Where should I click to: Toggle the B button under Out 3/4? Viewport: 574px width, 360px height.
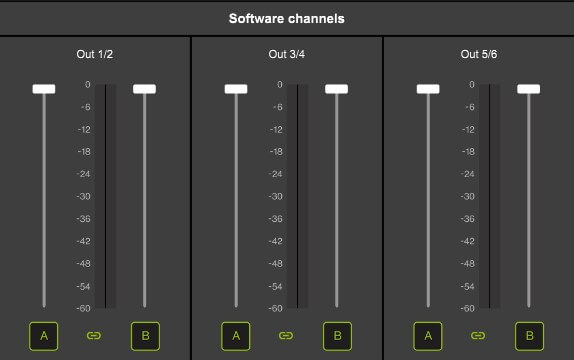click(338, 336)
